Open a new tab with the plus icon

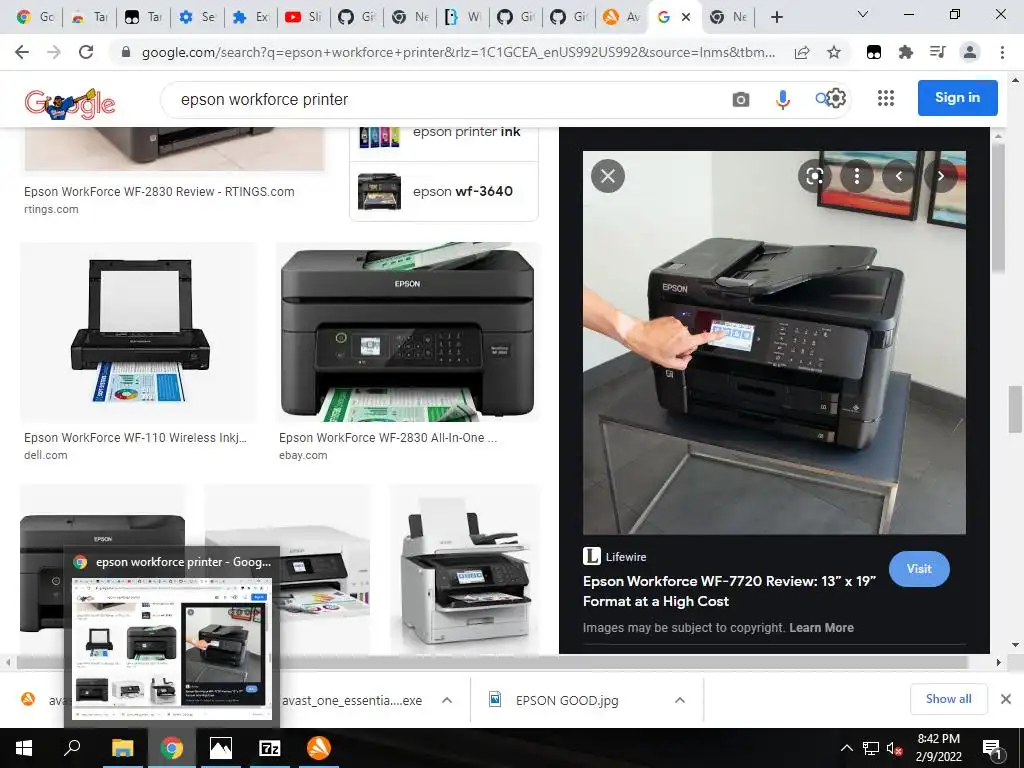[776, 17]
